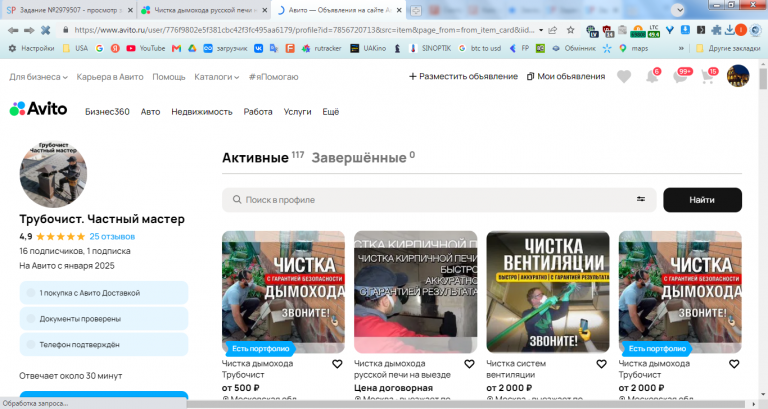Screen dimensions: 768x409
Task: Open the USA bookmarks folder
Action: click(75, 48)
